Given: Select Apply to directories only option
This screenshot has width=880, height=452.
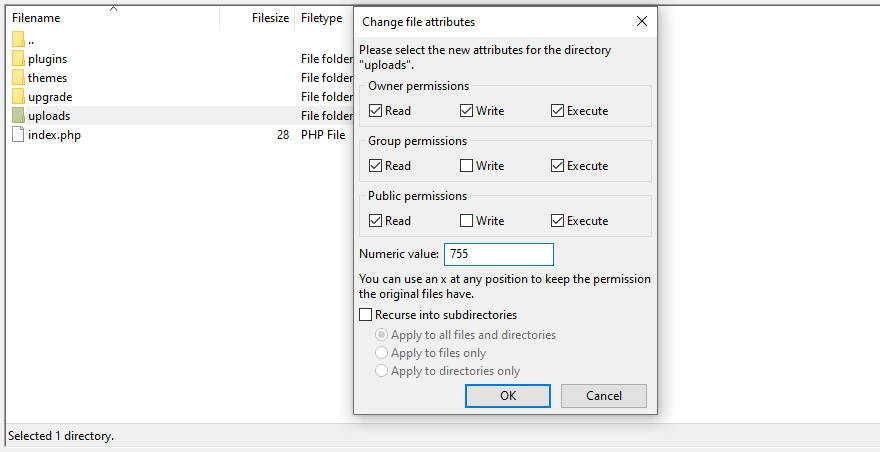Looking at the screenshot, I should (x=381, y=371).
